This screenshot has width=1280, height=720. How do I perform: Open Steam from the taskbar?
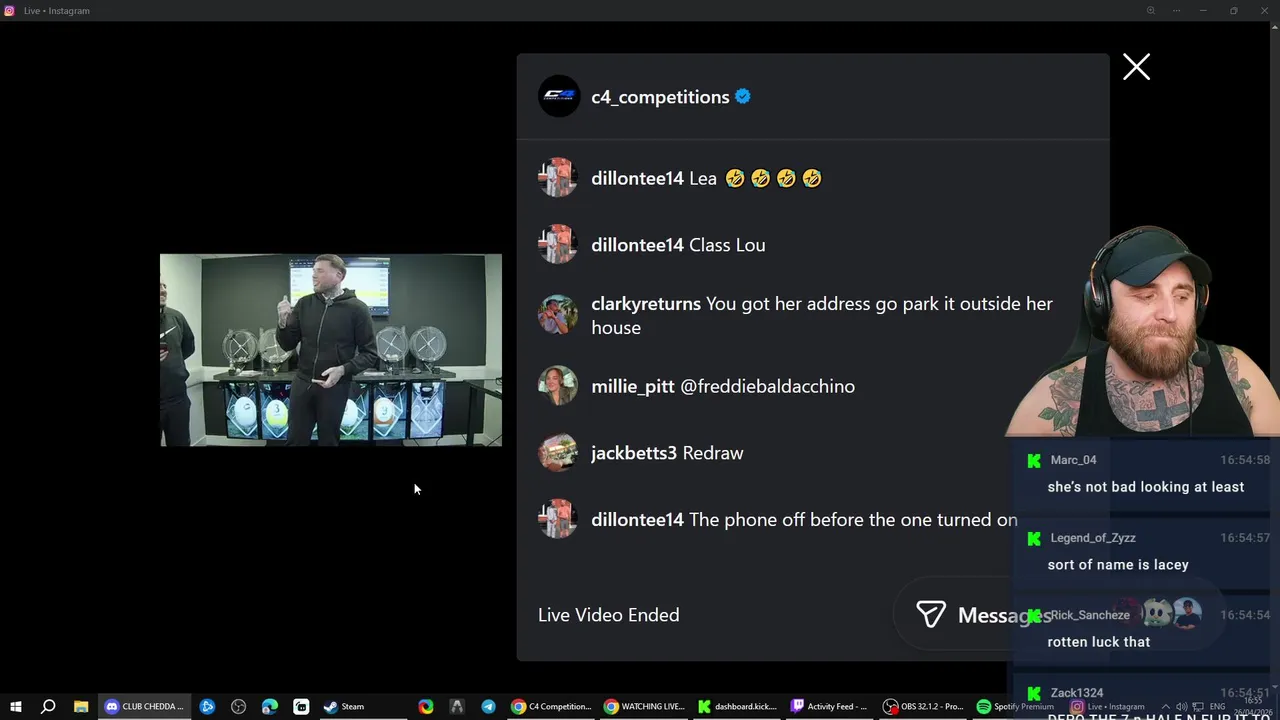[344, 706]
